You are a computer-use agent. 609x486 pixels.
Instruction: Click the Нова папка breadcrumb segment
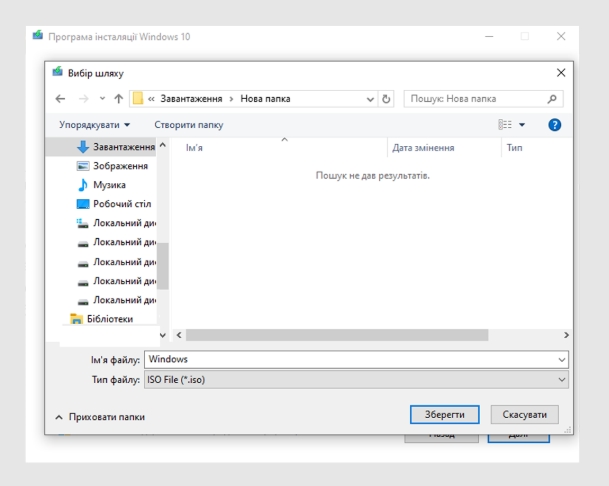(265, 99)
